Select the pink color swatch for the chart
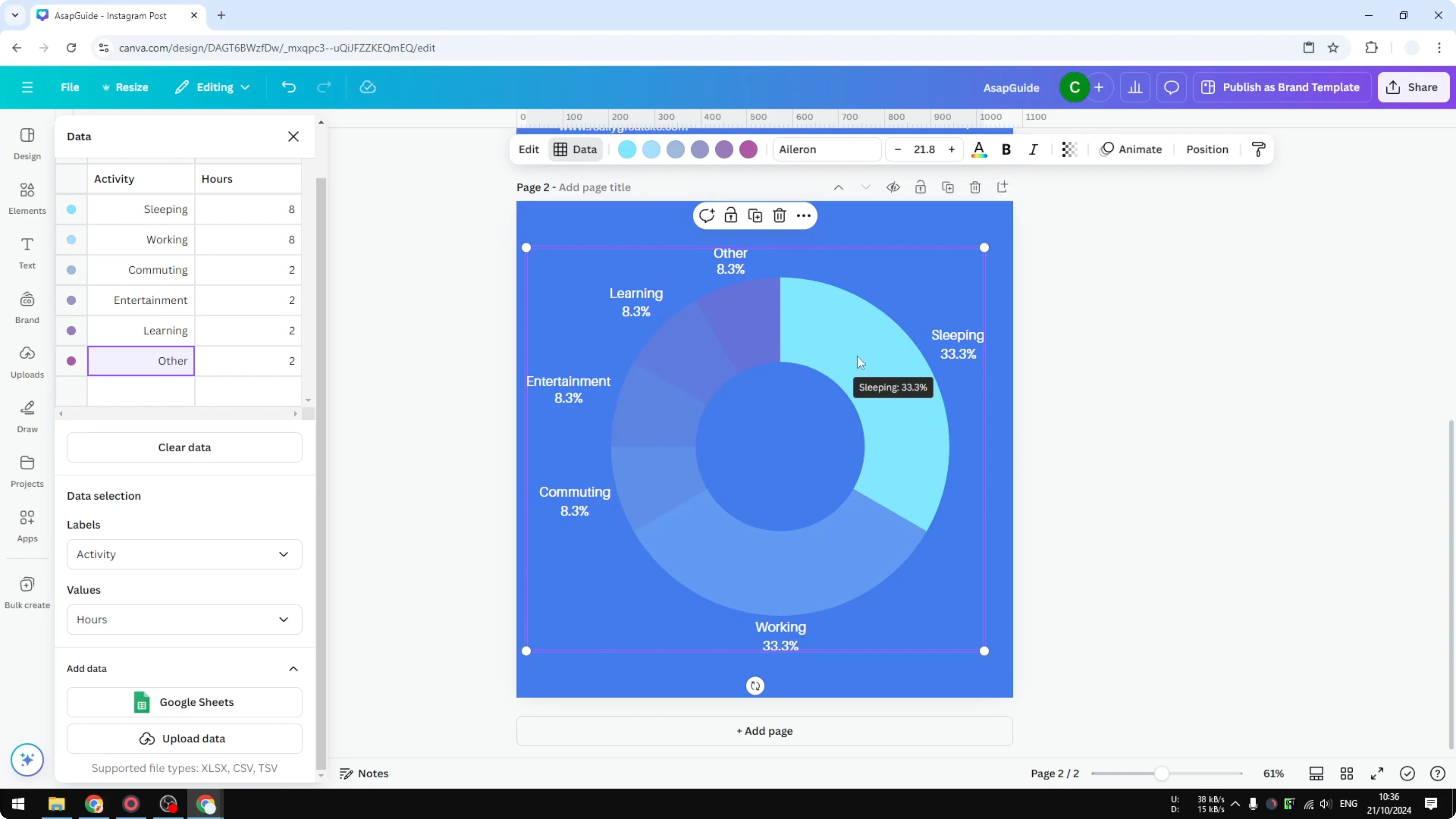 748,149
